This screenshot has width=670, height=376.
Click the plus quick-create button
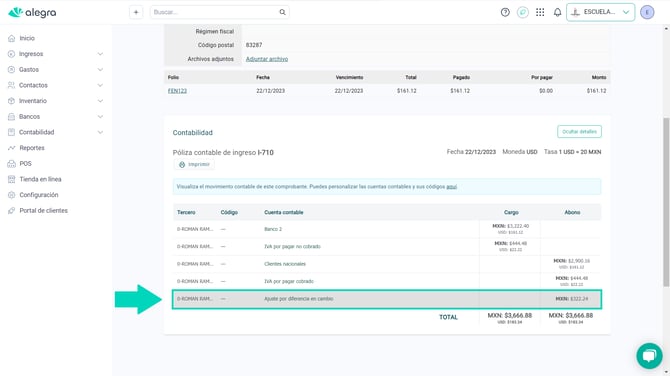coord(136,12)
